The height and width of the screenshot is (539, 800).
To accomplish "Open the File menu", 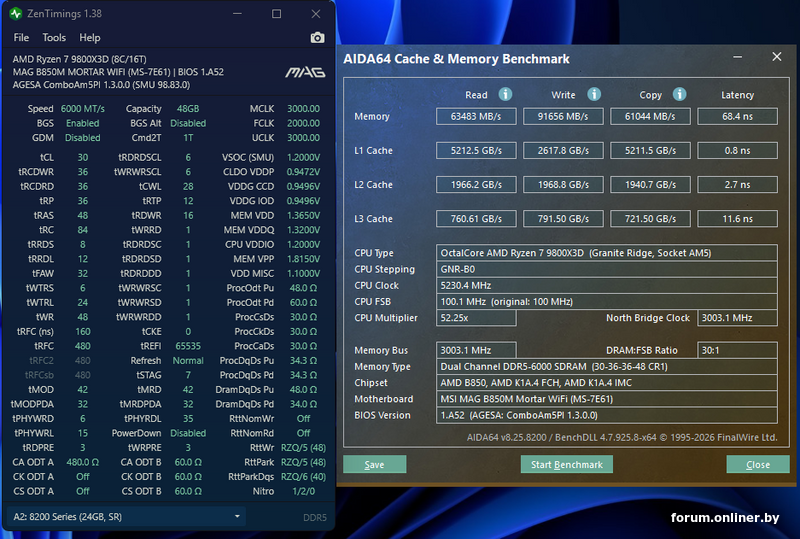I will coord(21,38).
